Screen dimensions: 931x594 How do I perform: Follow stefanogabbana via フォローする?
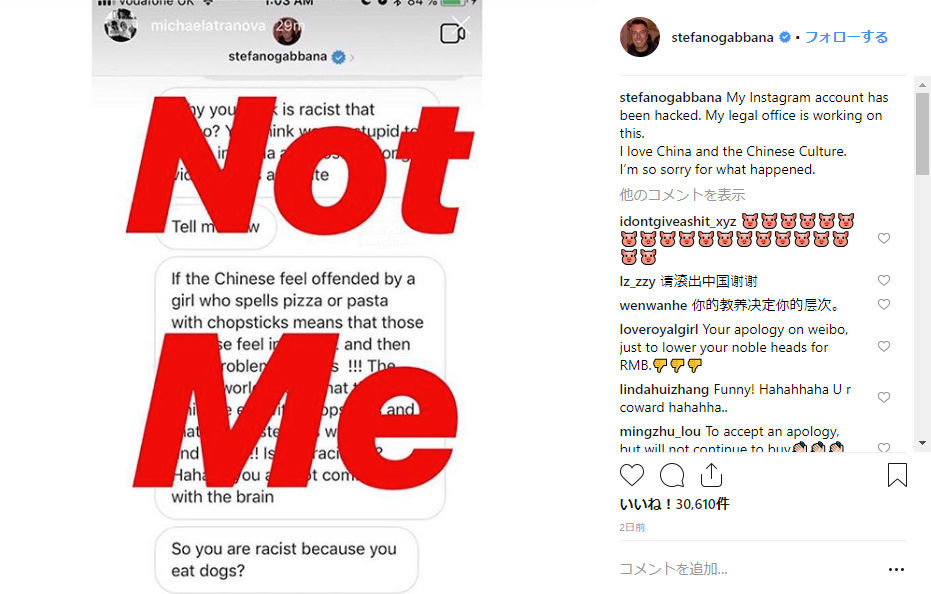[x=846, y=37]
